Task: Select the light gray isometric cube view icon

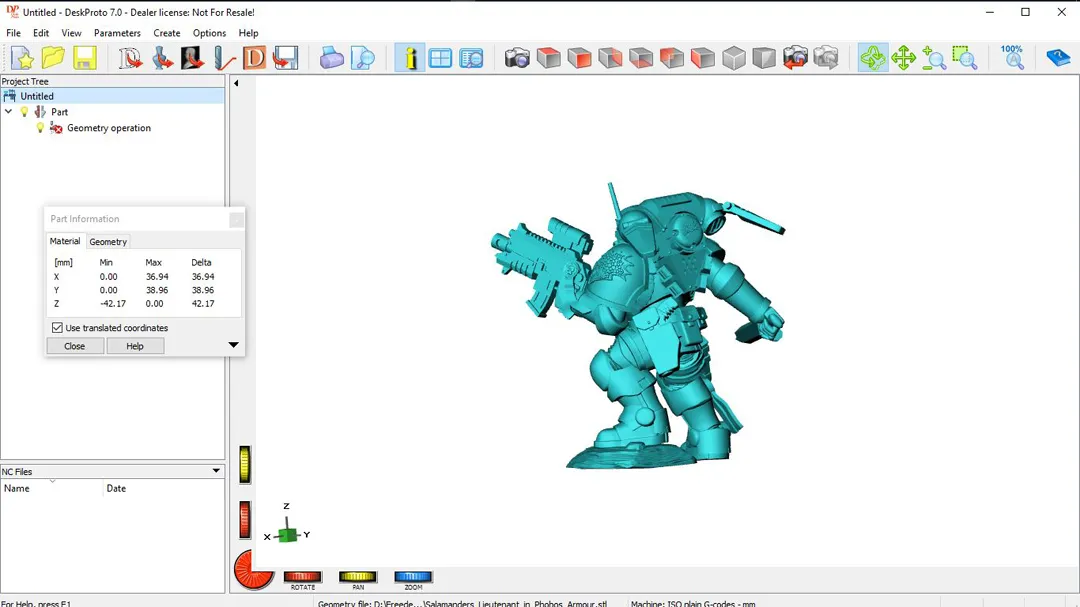Action: click(x=734, y=58)
